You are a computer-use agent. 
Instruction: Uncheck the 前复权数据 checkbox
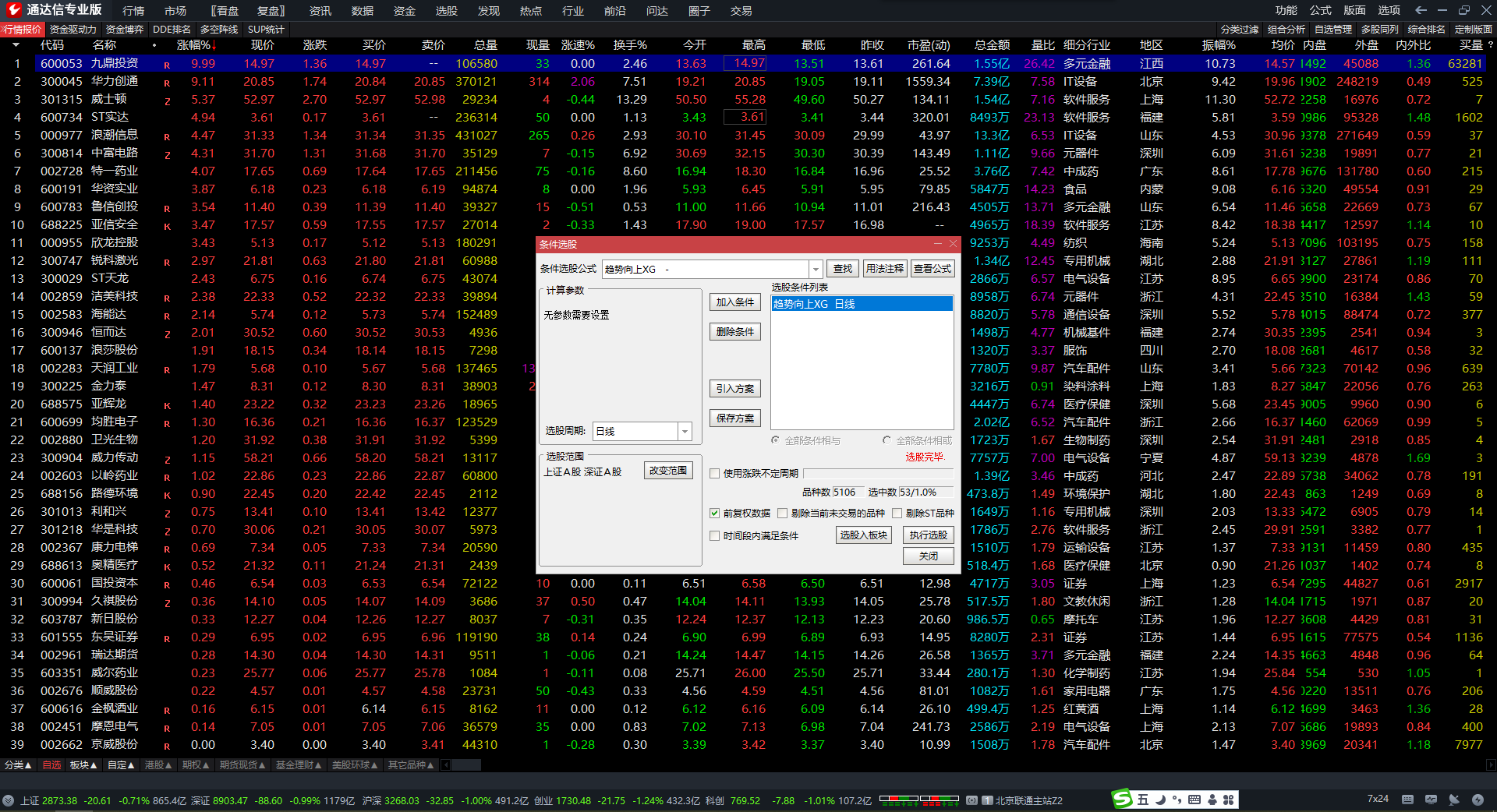(x=714, y=513)
